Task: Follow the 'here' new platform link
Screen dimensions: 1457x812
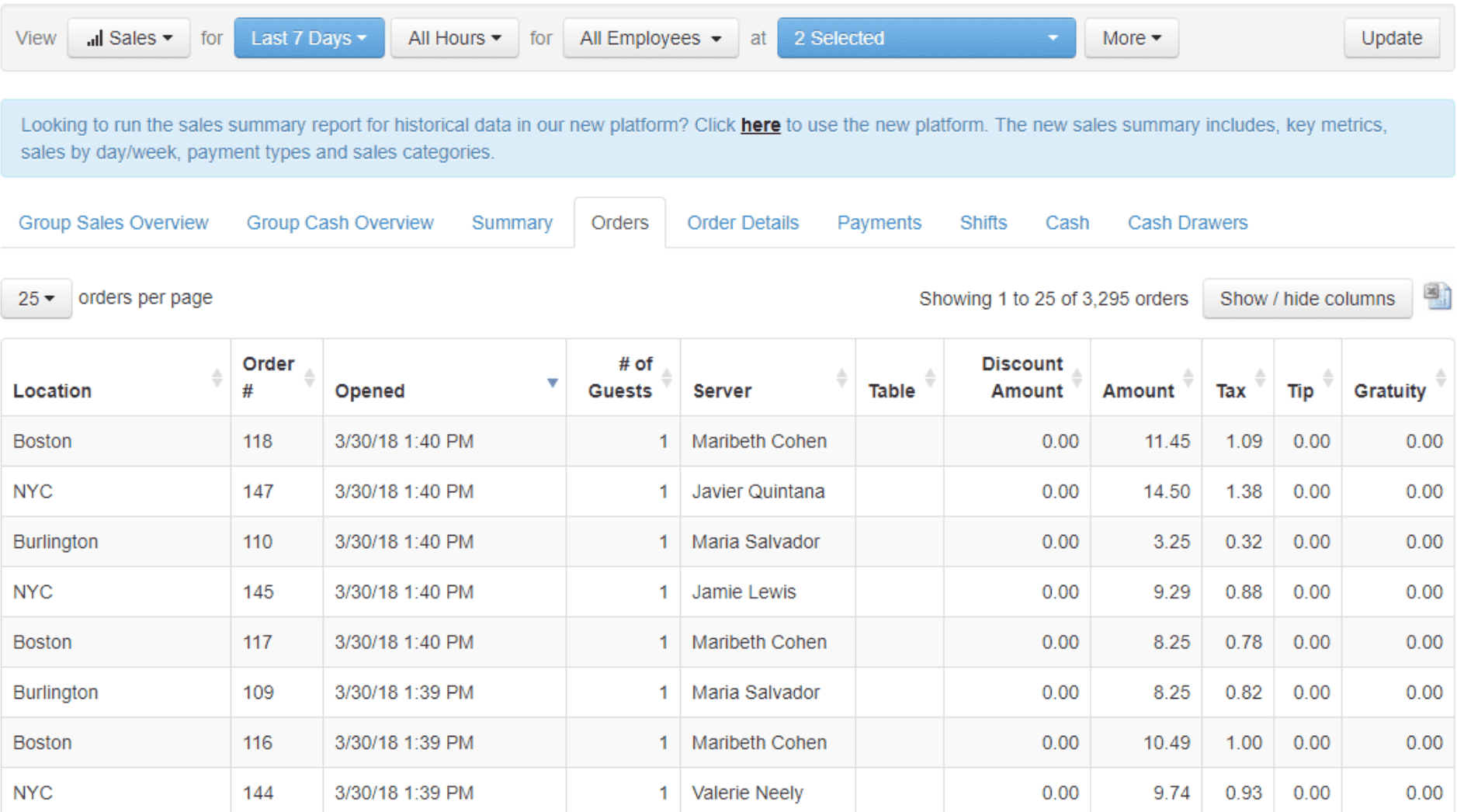Action: click(x=760, y=125)
